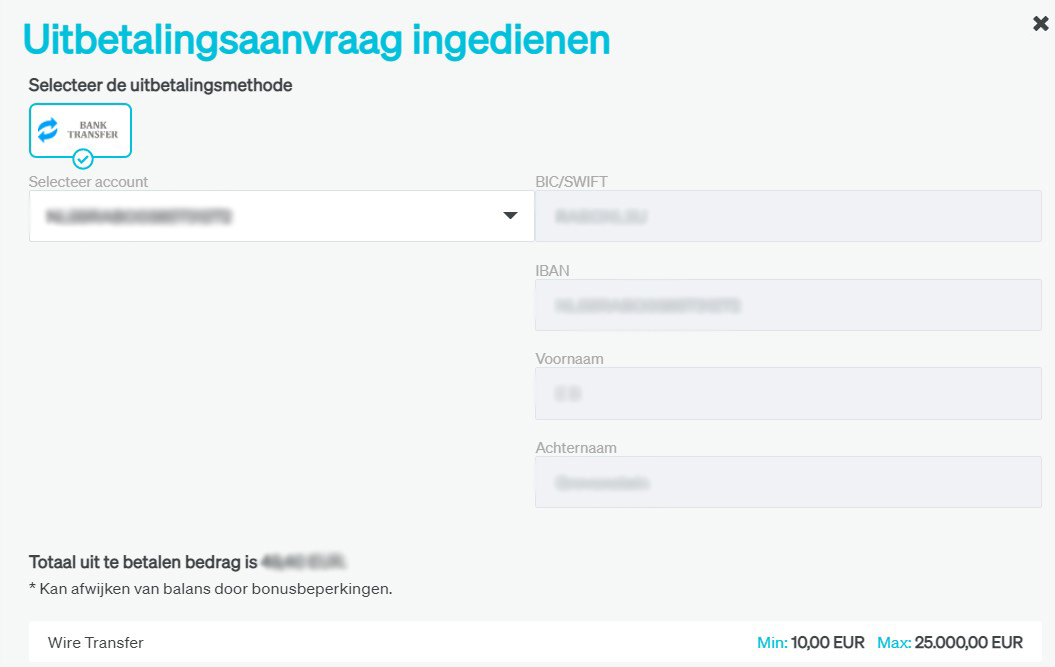Click the checkmark badge below Bank Transfer
The image size is (1055, 667).
pos(83,159)
